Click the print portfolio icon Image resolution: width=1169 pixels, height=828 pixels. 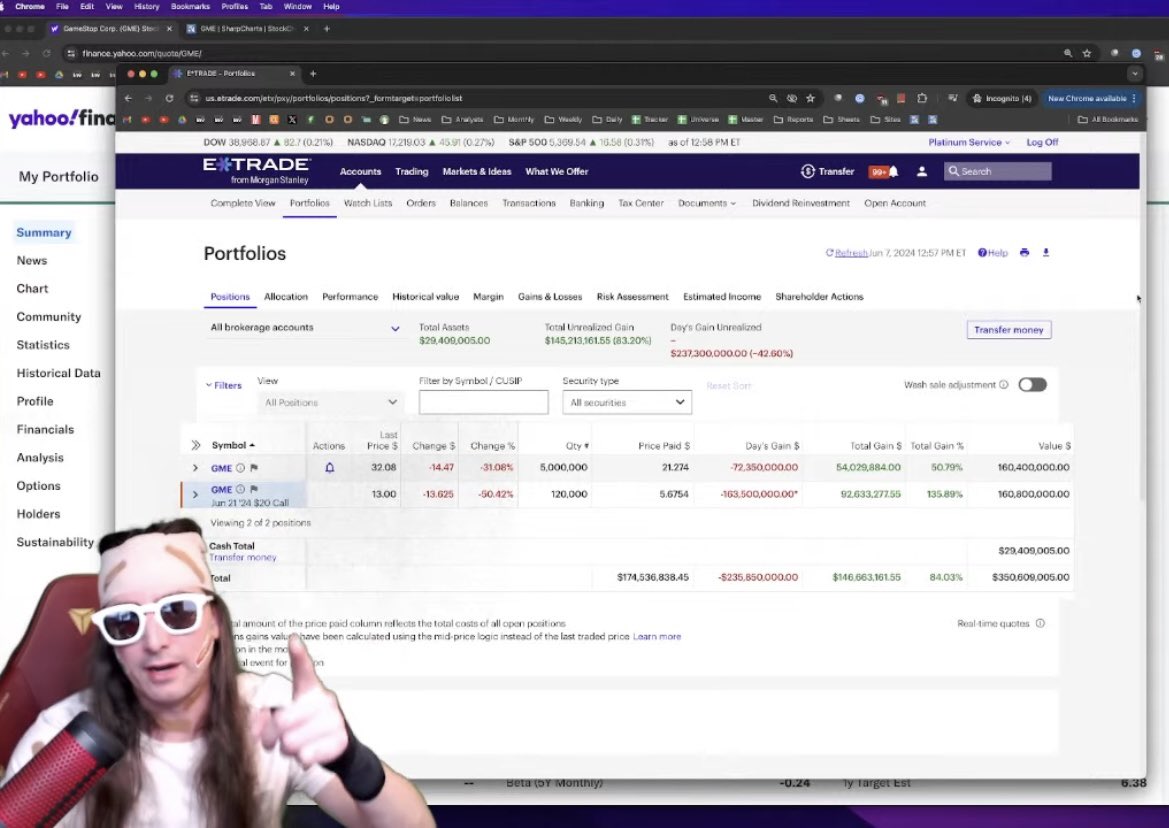tap(1024, 253)
